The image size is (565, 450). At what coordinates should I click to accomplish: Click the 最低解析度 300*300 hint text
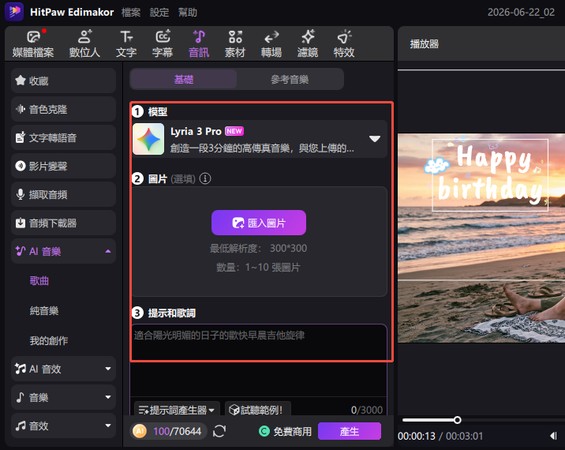pos(258,248)
